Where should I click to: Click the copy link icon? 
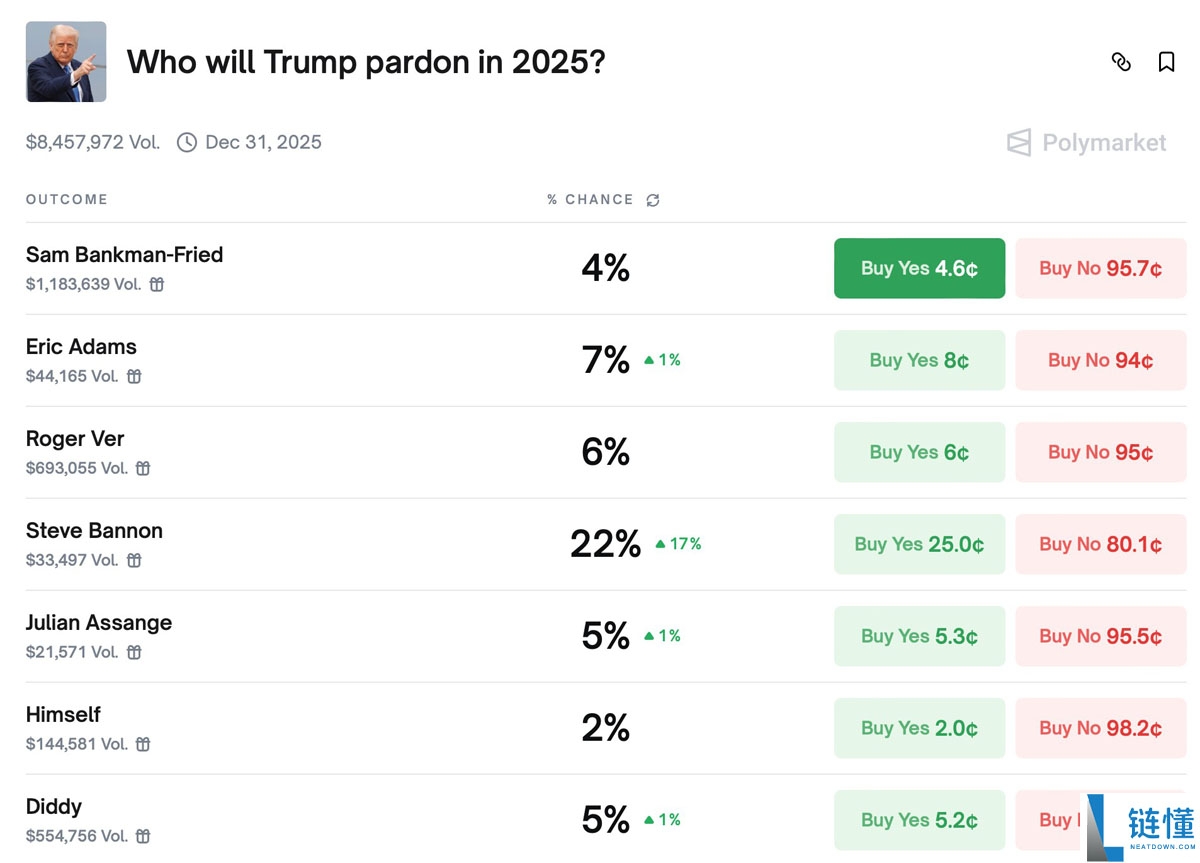click(x=1121, y=62)
